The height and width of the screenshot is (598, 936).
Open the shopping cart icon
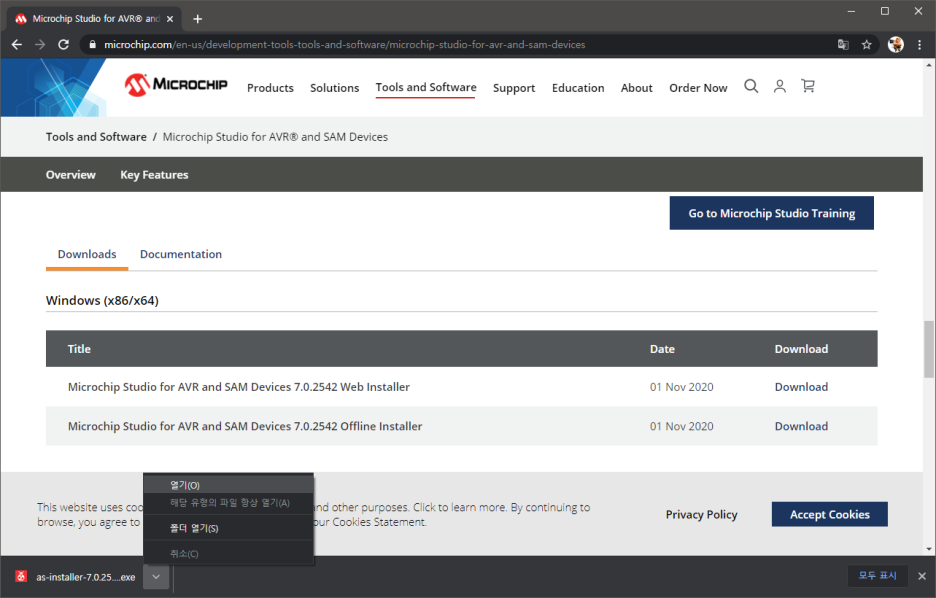tap(808, 87)
